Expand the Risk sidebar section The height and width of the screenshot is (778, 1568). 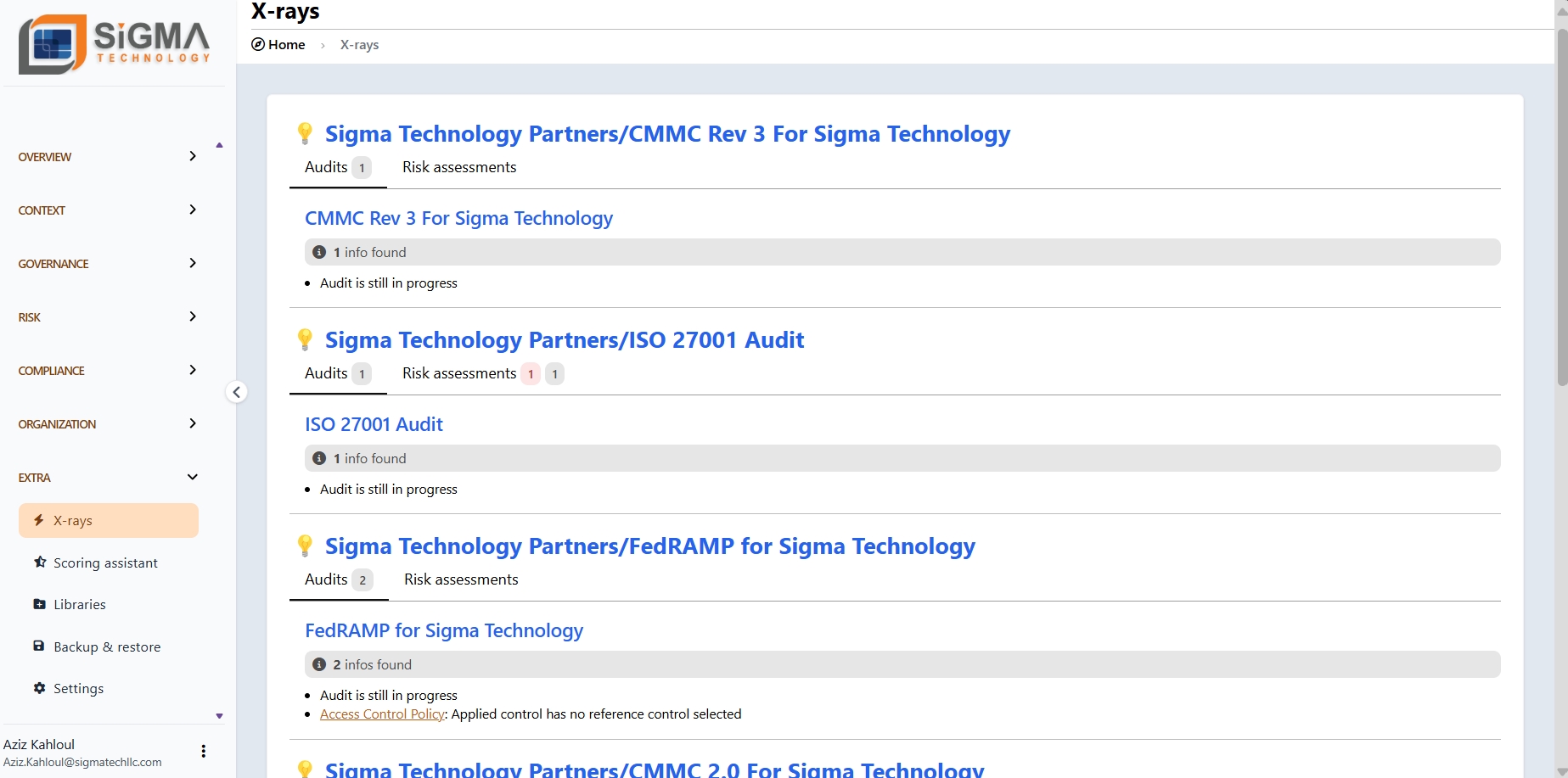pos(108,317)
